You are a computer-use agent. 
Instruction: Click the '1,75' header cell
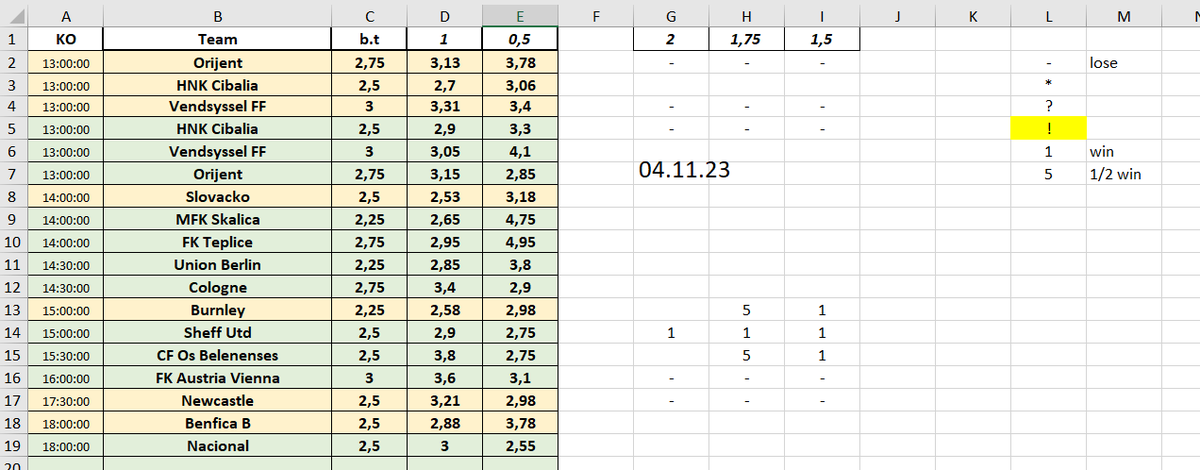click(x=746, y=39)
